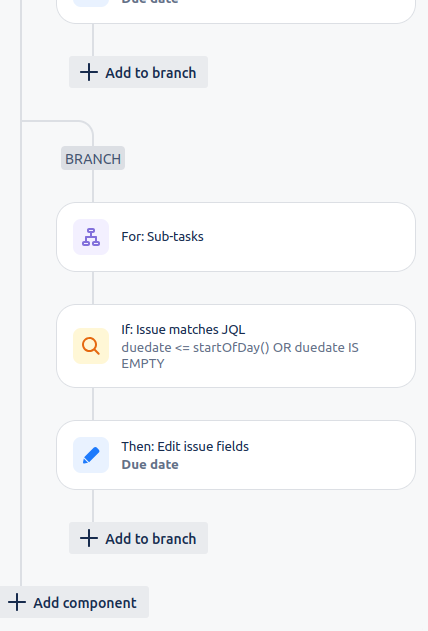The image size is (428, 631).
Task: Click the Add component button
Action: pyautogui.click(x=74, y=602)
